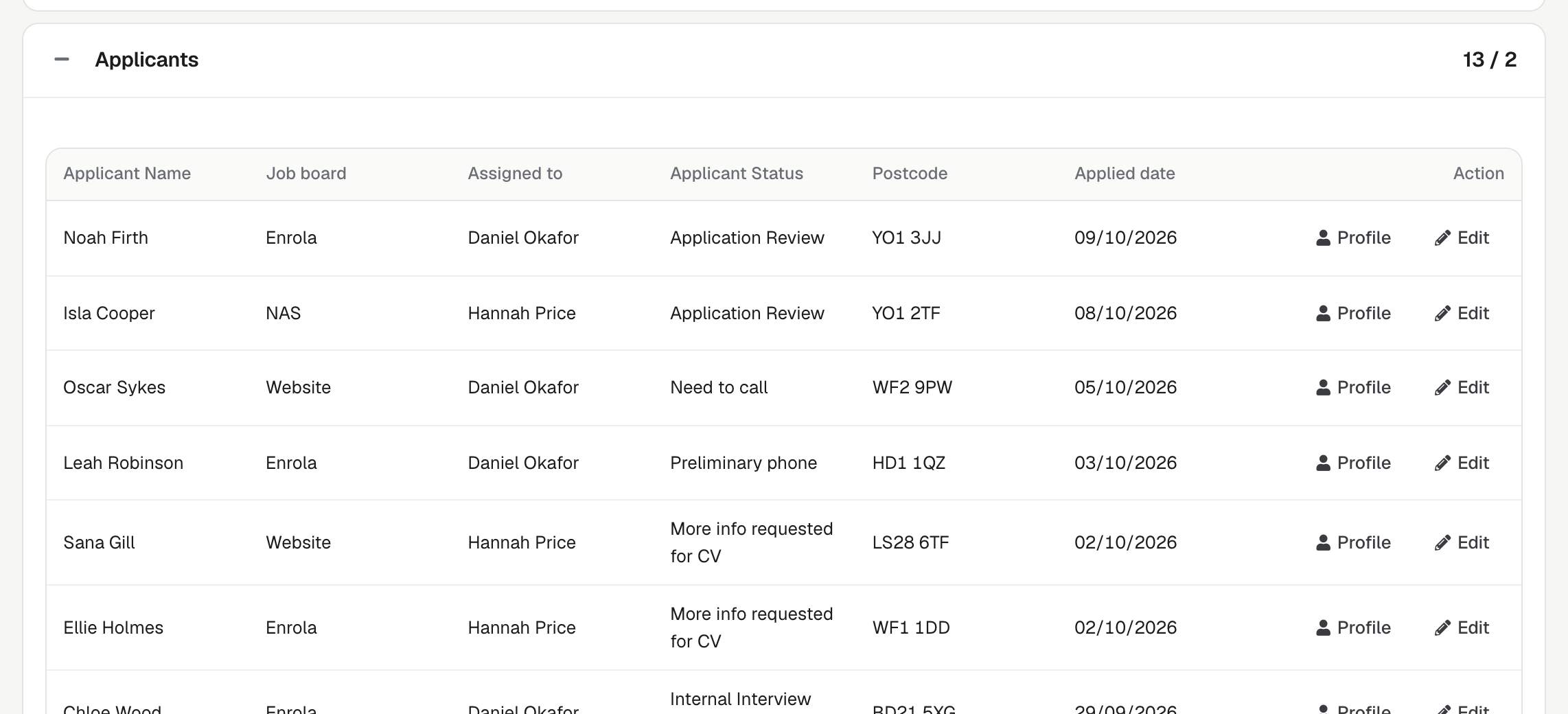Select the name Ellie Holmes
The height and width of the screenshot is (714, 1568).
click(x=113, y=627)
